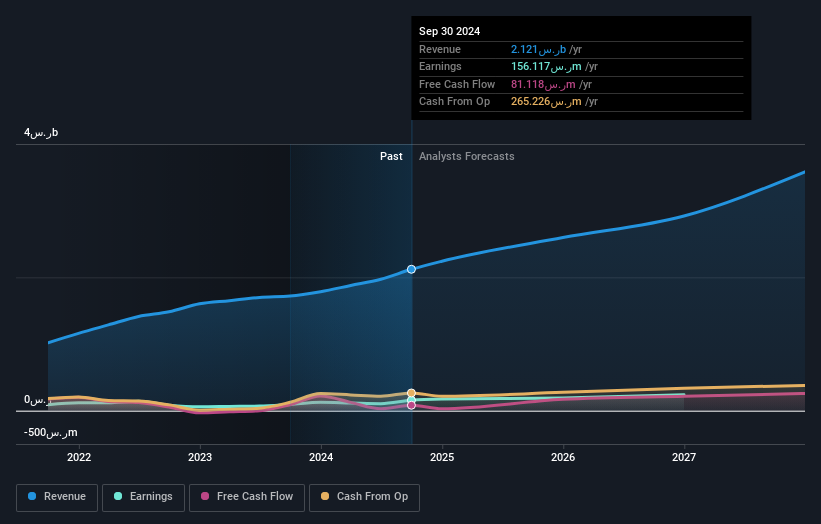The image size is (821, 524).
Task: Click the 2026 x-axis label
Action: point(563,457)
